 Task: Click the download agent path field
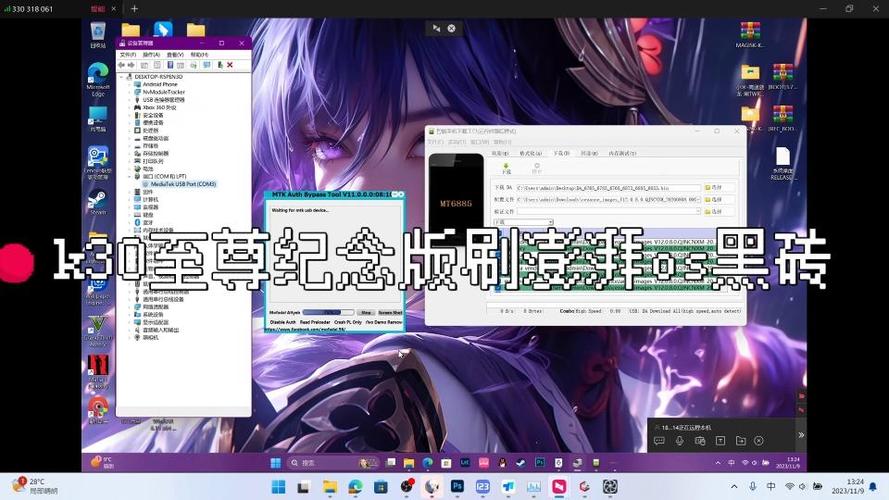pos(608,188)
